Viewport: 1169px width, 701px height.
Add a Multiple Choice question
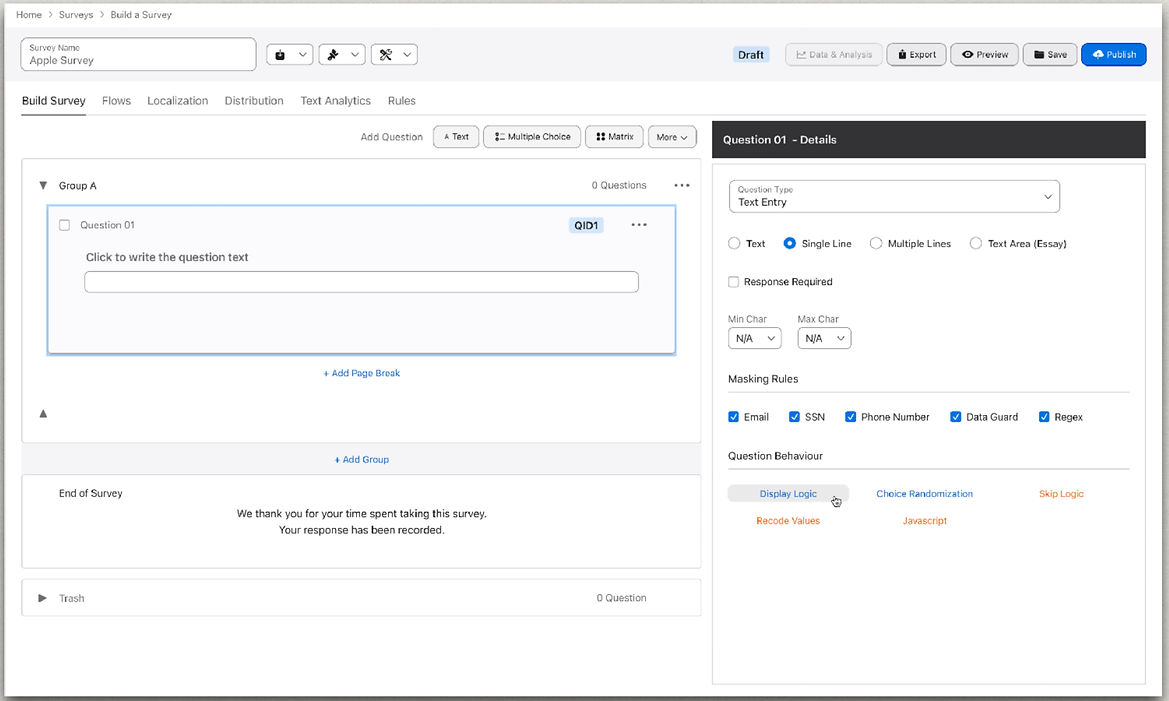(532, 137)
